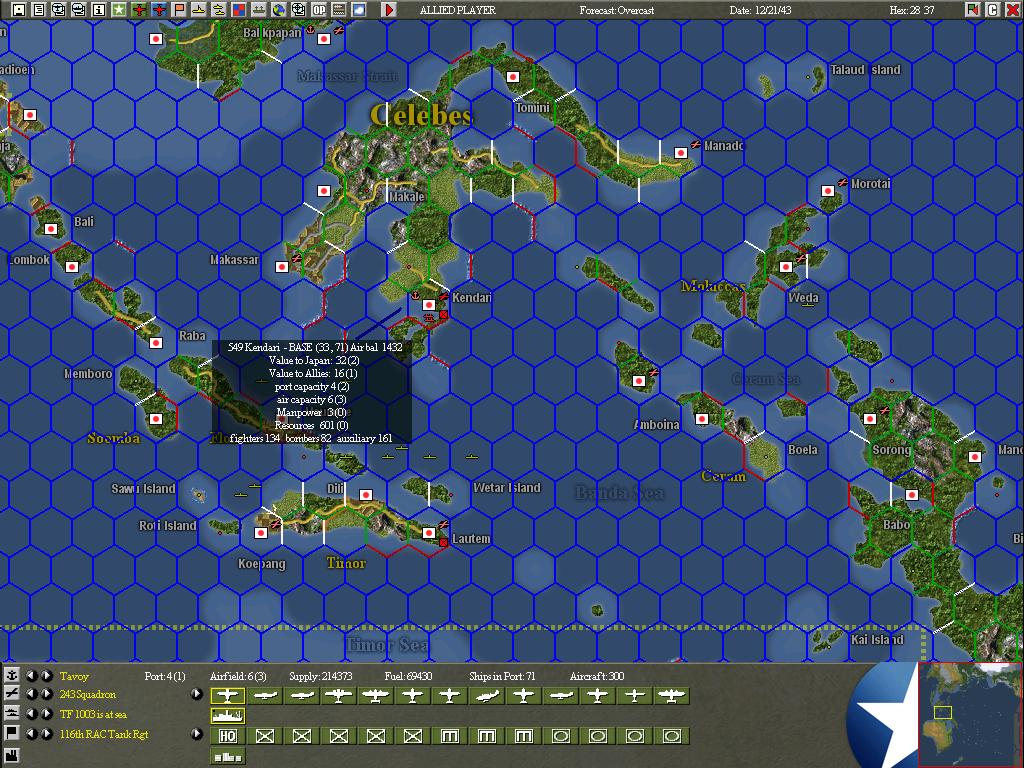Click the green-red flag icon at top right
1024x768 pixels.
click(973, 9)
